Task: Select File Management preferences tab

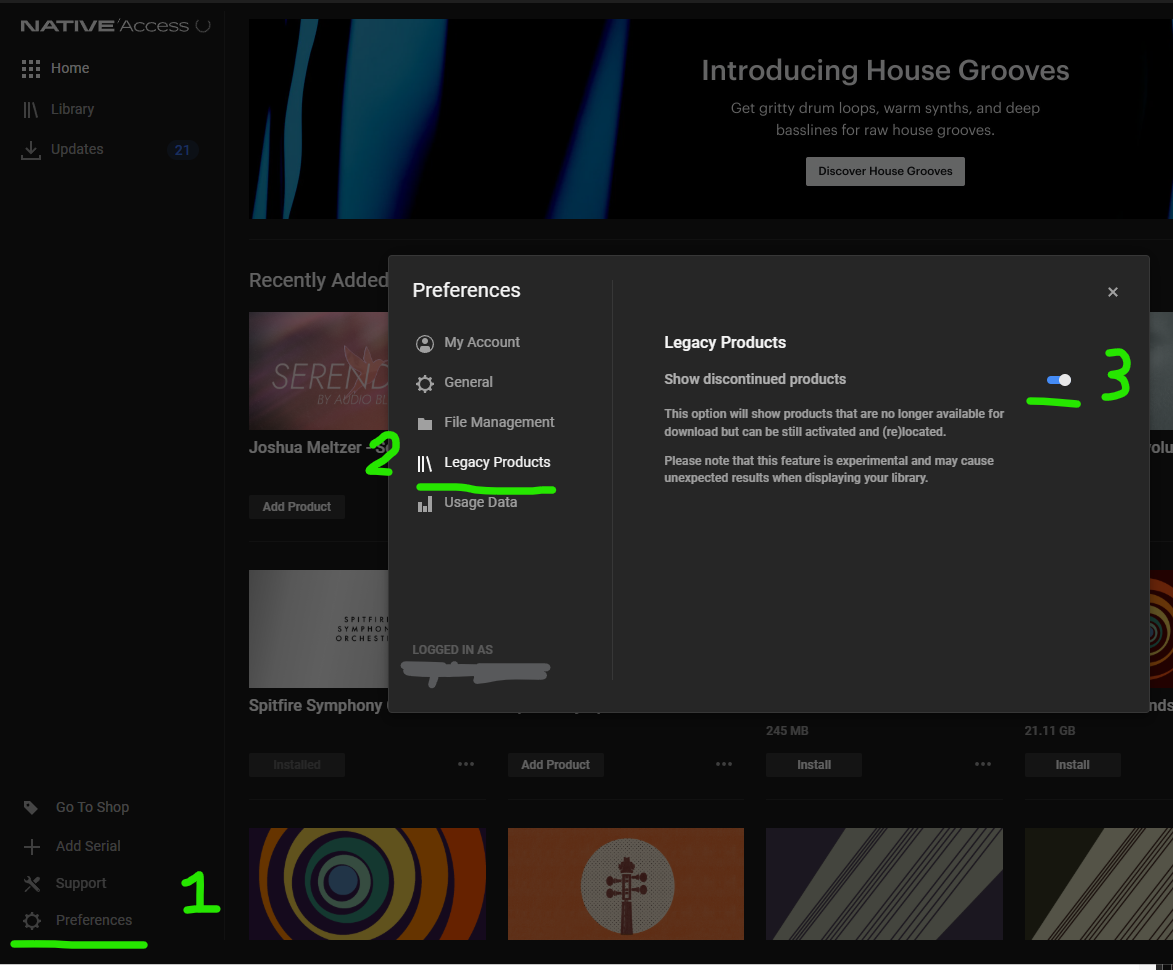Action: coord(499,422)
